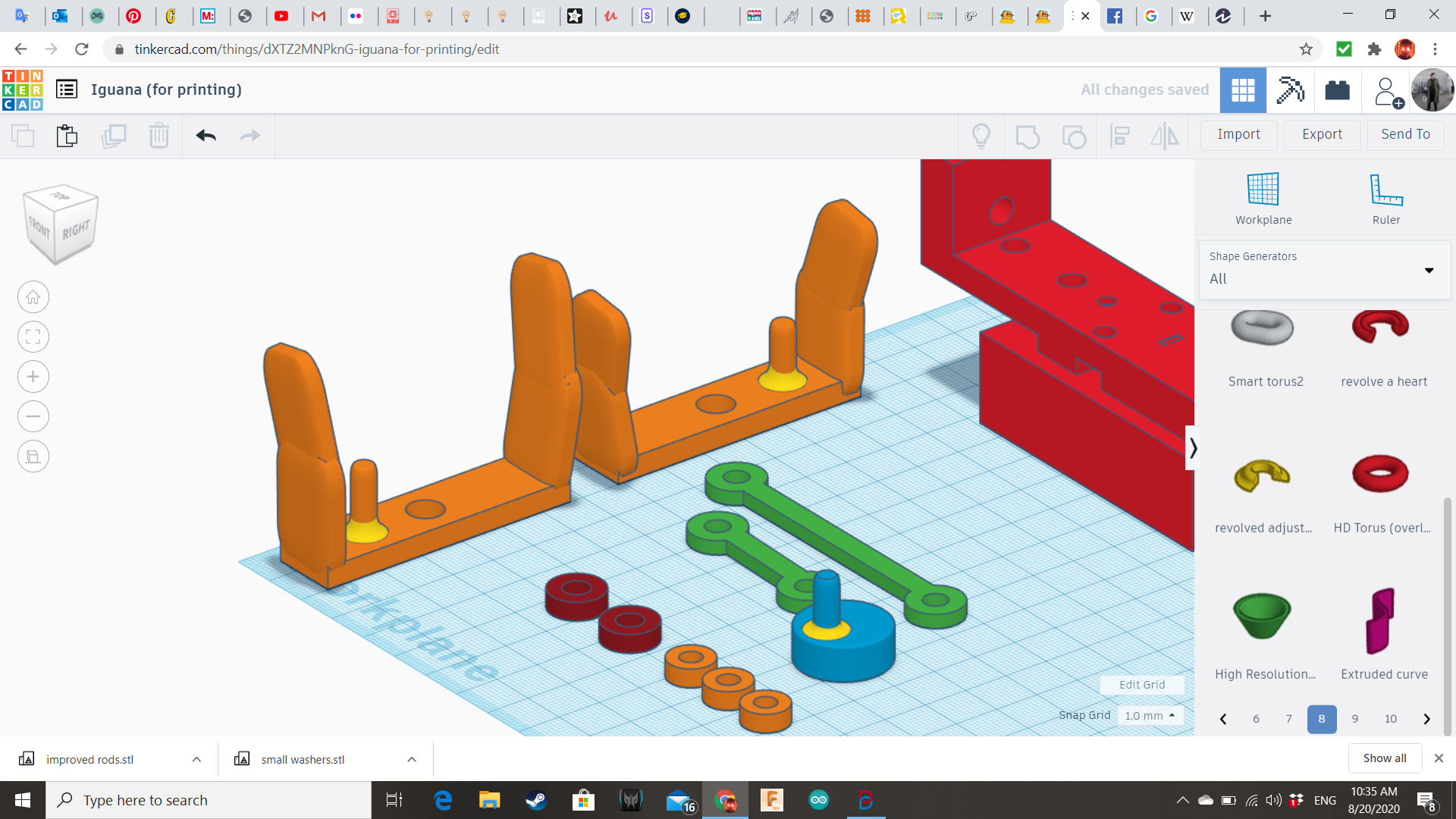Go to shape generators page 9
Image resolution: width=1456 pixels, height=819 pixels.
pos(1354,719)
